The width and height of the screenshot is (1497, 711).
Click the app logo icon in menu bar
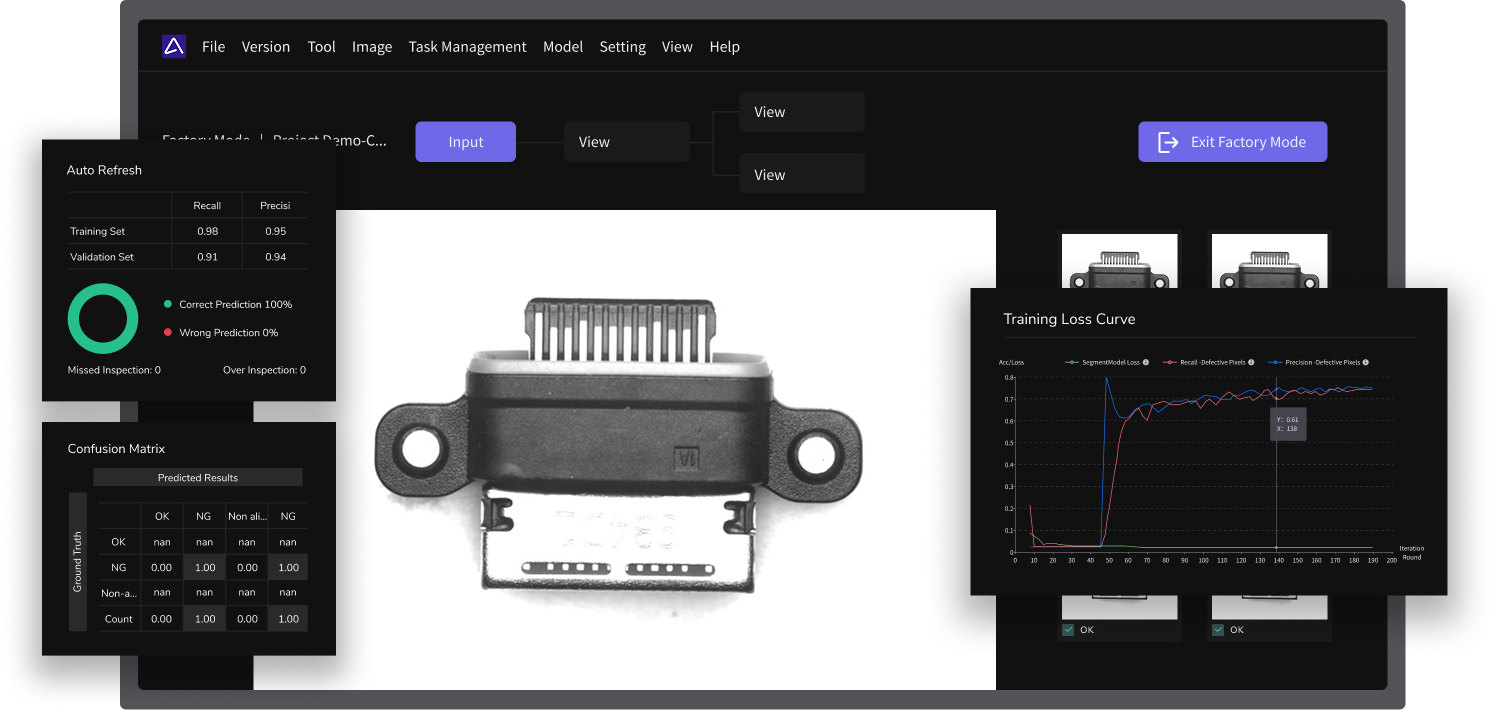coord(174,46)
